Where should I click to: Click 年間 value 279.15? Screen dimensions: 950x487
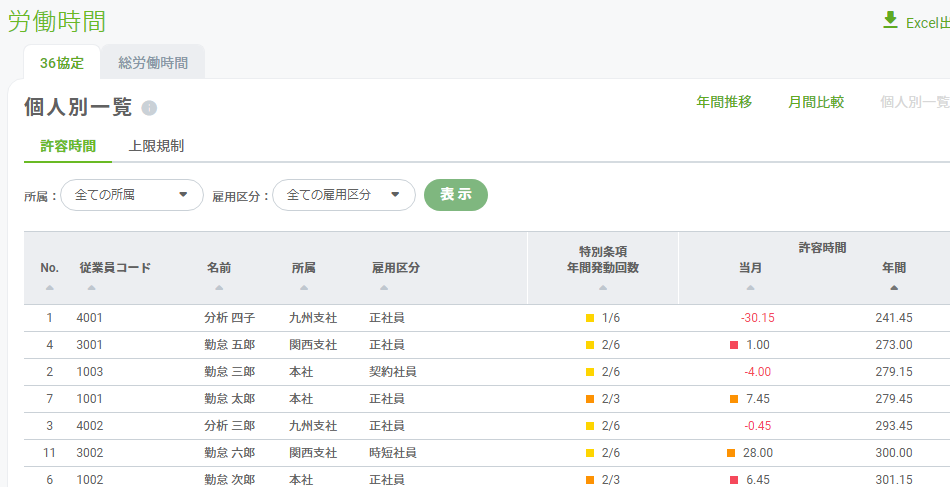point(894,372)
